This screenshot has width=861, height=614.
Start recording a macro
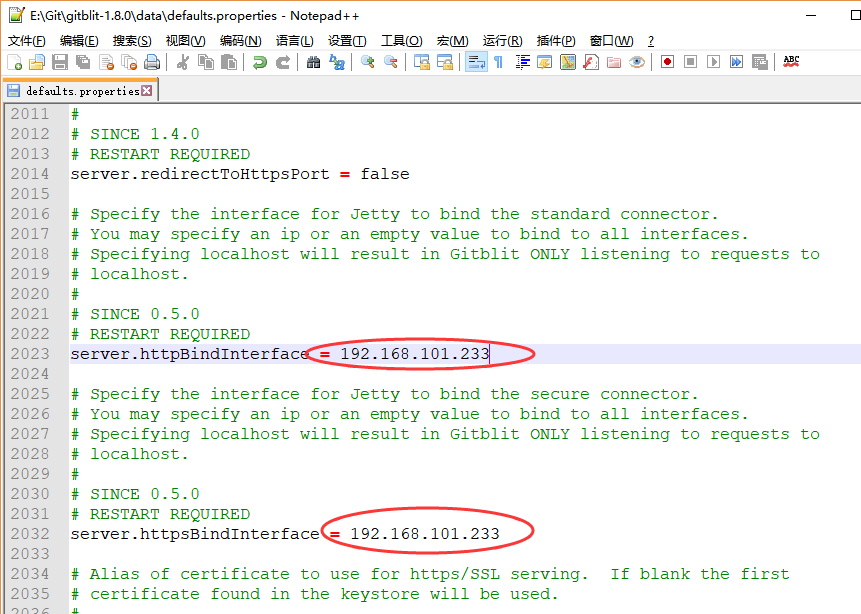[x=667, y=63]
